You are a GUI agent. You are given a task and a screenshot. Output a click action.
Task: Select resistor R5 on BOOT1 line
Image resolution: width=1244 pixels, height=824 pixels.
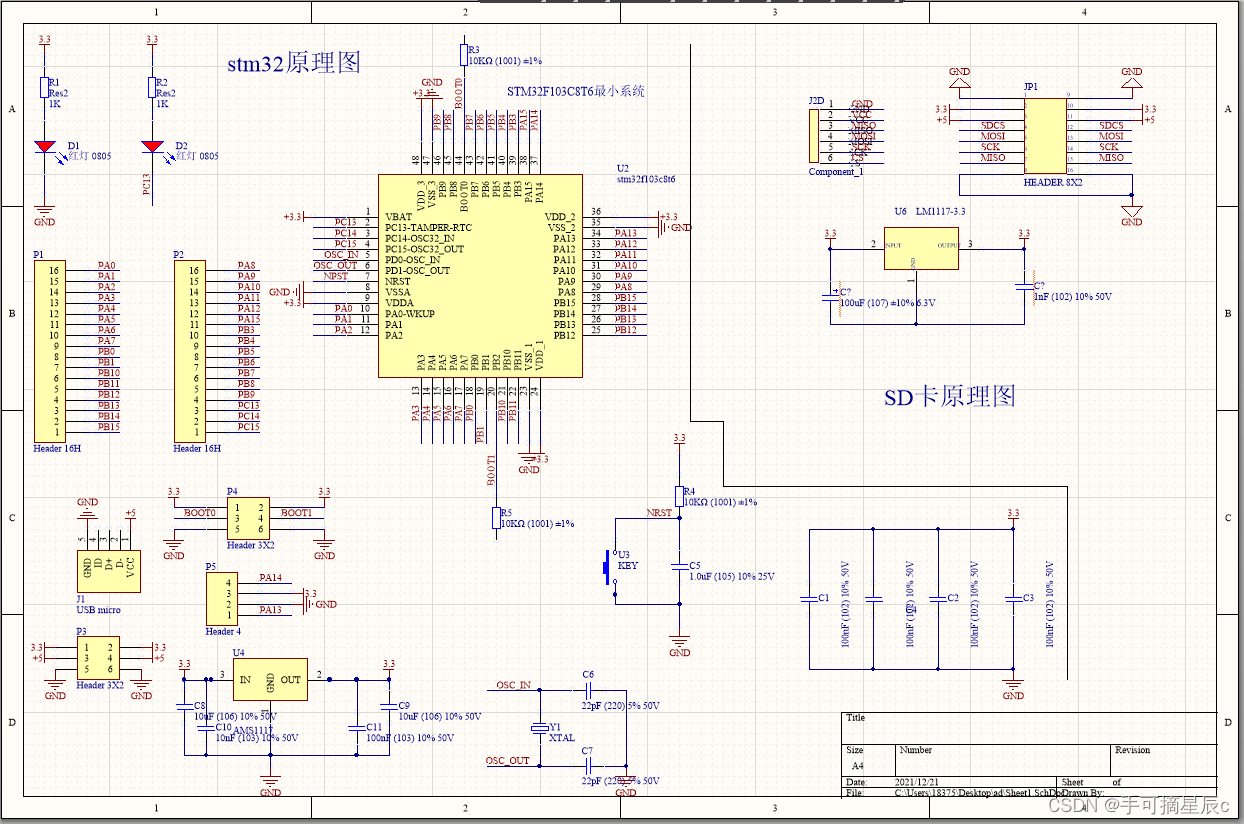[x=496, y=518]
